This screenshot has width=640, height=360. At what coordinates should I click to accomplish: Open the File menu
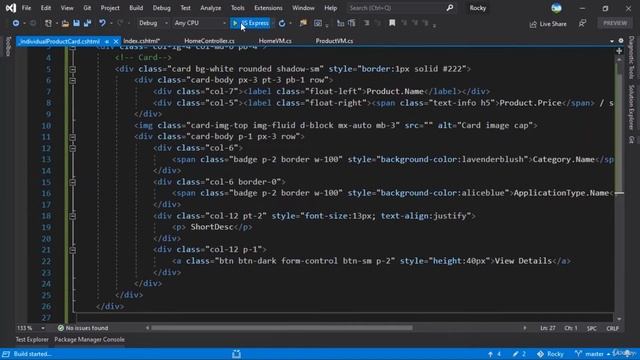click(x=26, y=8)
